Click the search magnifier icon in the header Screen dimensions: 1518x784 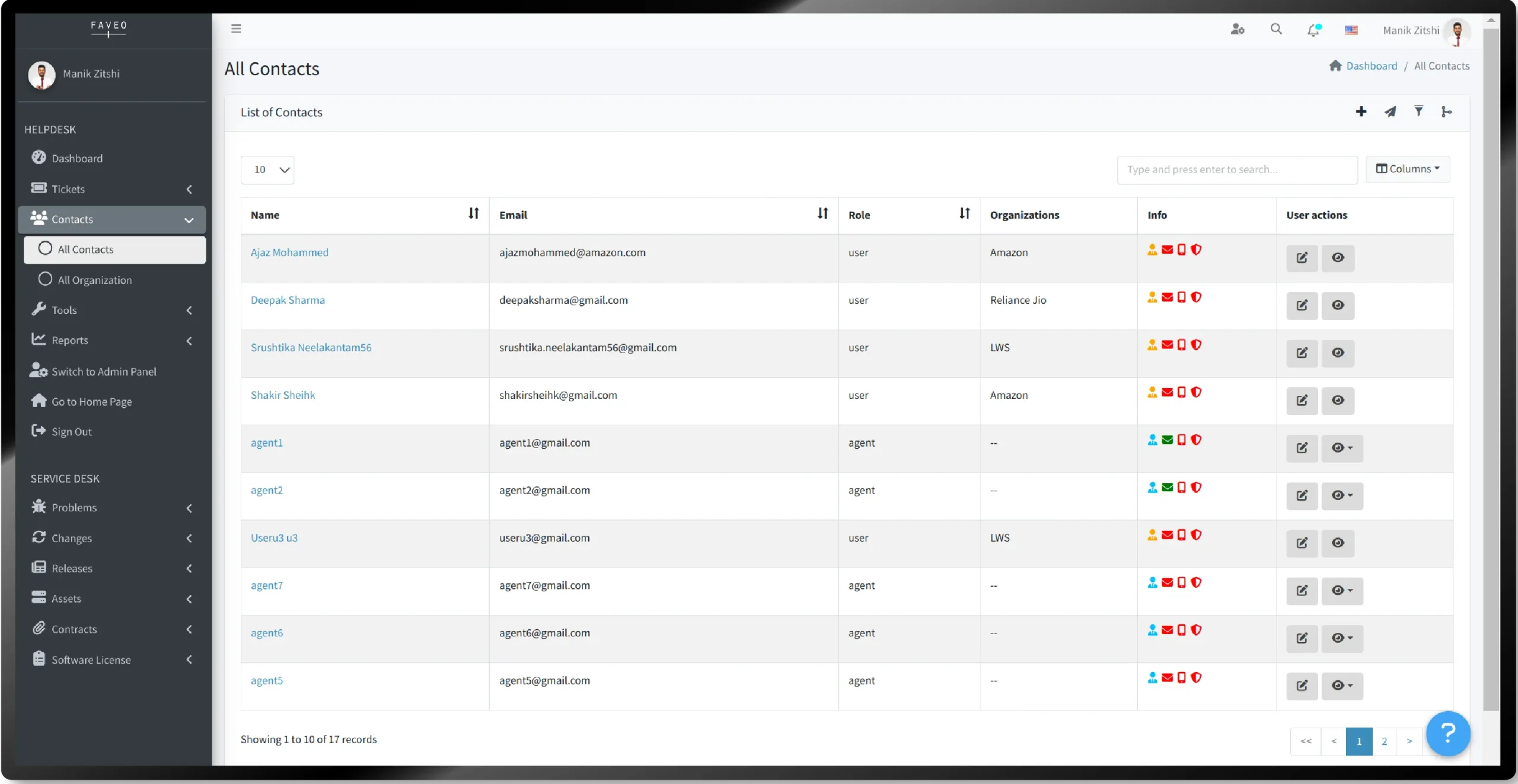[x=1276, y=29]
